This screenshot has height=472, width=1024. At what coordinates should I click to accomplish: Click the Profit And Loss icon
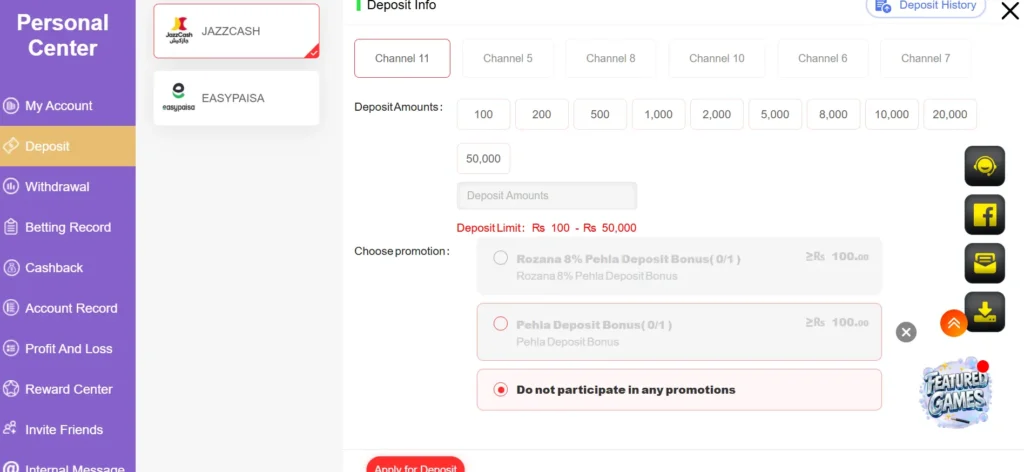coord(10,349)
